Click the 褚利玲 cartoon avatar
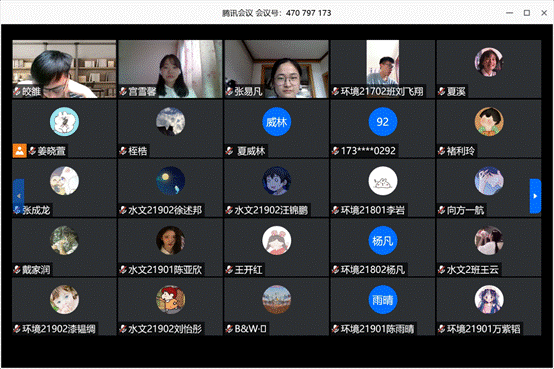The height and width of the screenshot is (369, 554). click(489, 122)
